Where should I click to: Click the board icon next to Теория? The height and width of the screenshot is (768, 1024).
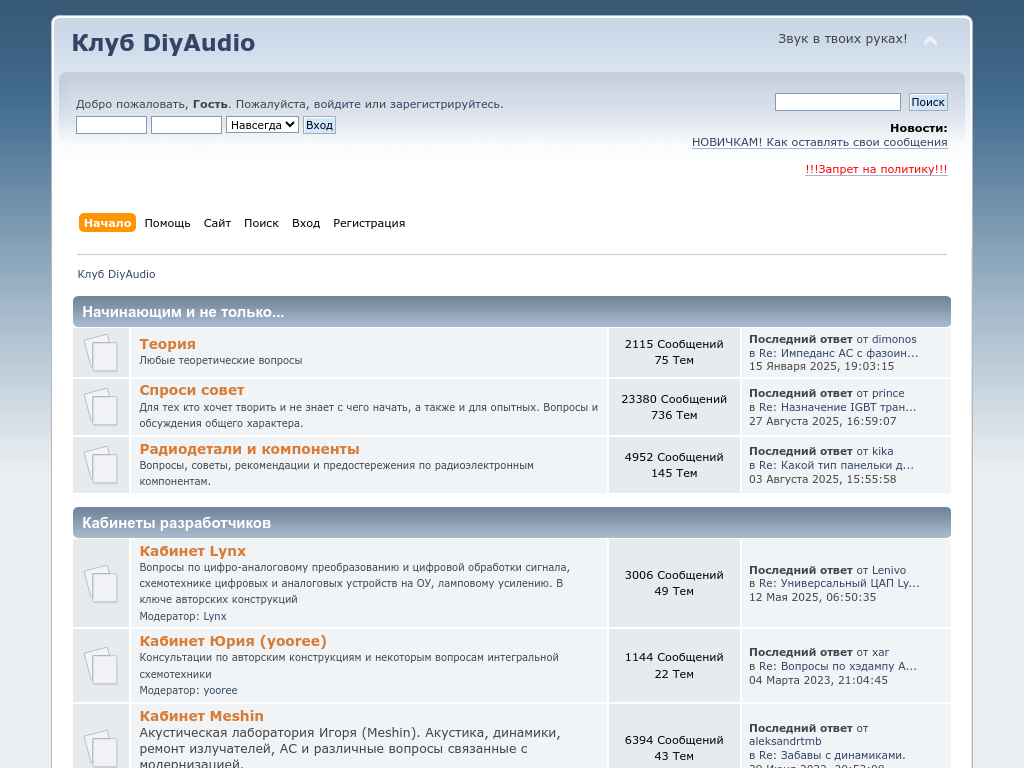coord(101,353)
